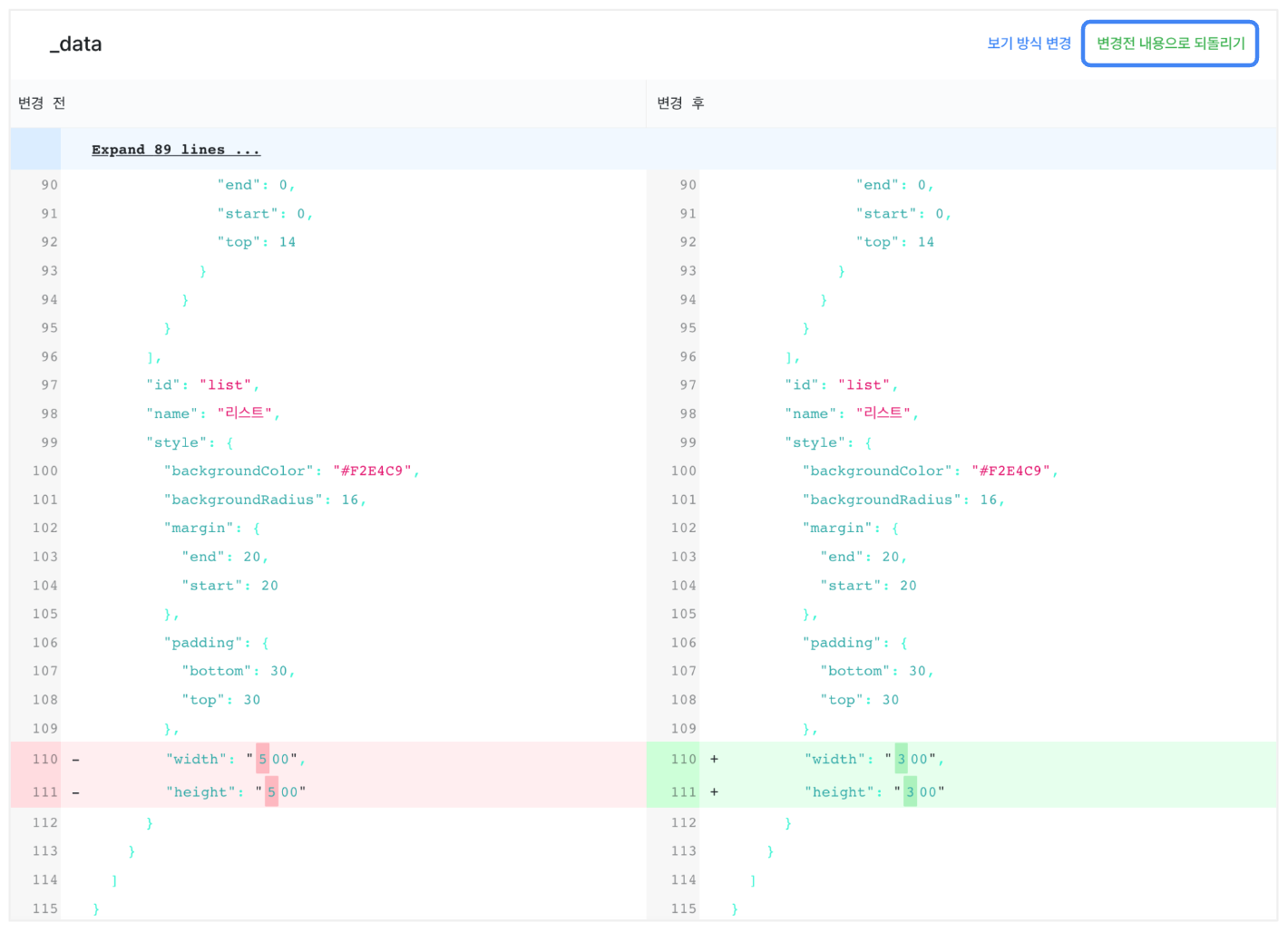Click "id": "list" in right pane
This screenshot has width=1288, height=932.
point(842,384)
